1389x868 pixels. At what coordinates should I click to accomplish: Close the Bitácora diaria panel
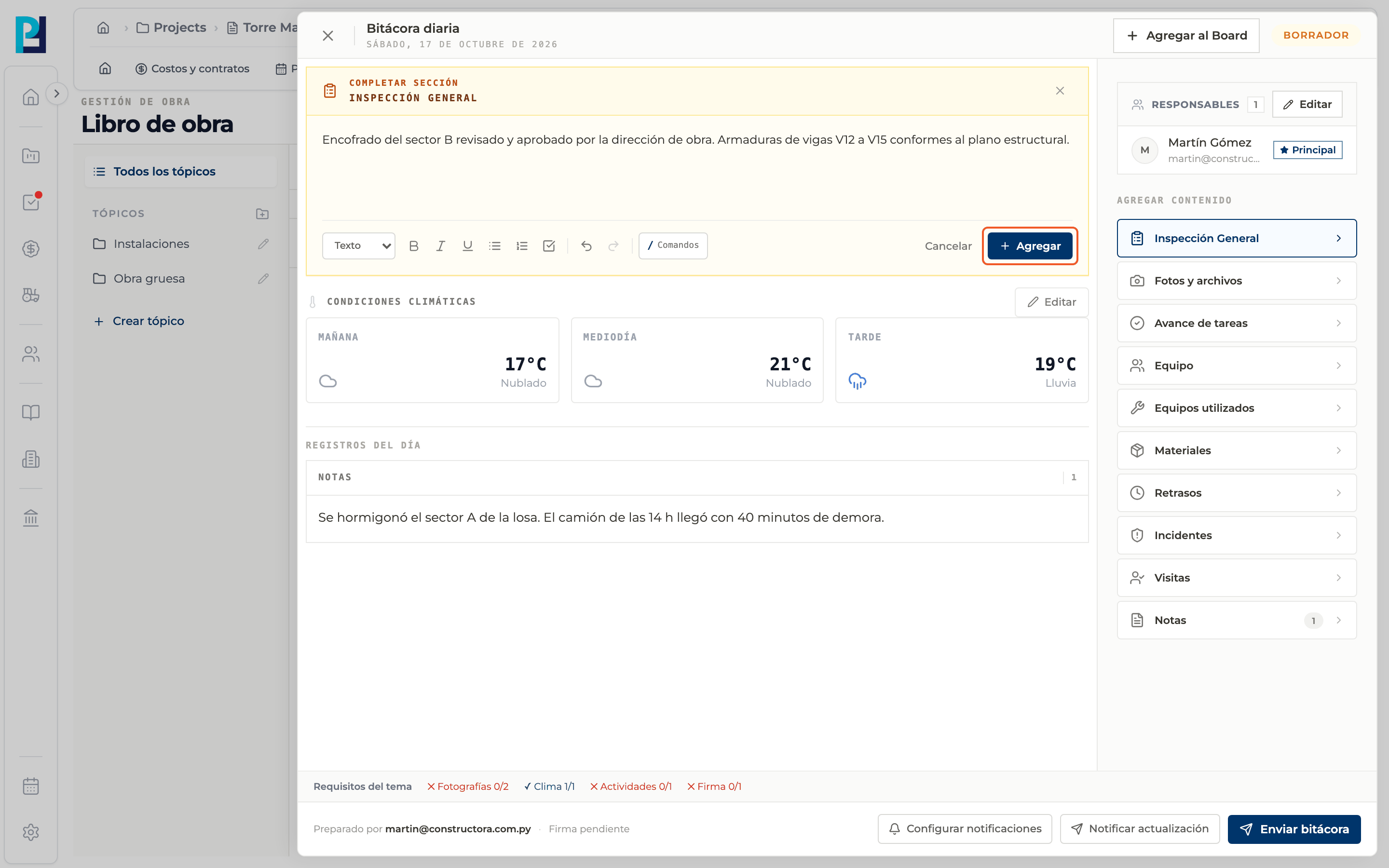click(x=328, y=36)
